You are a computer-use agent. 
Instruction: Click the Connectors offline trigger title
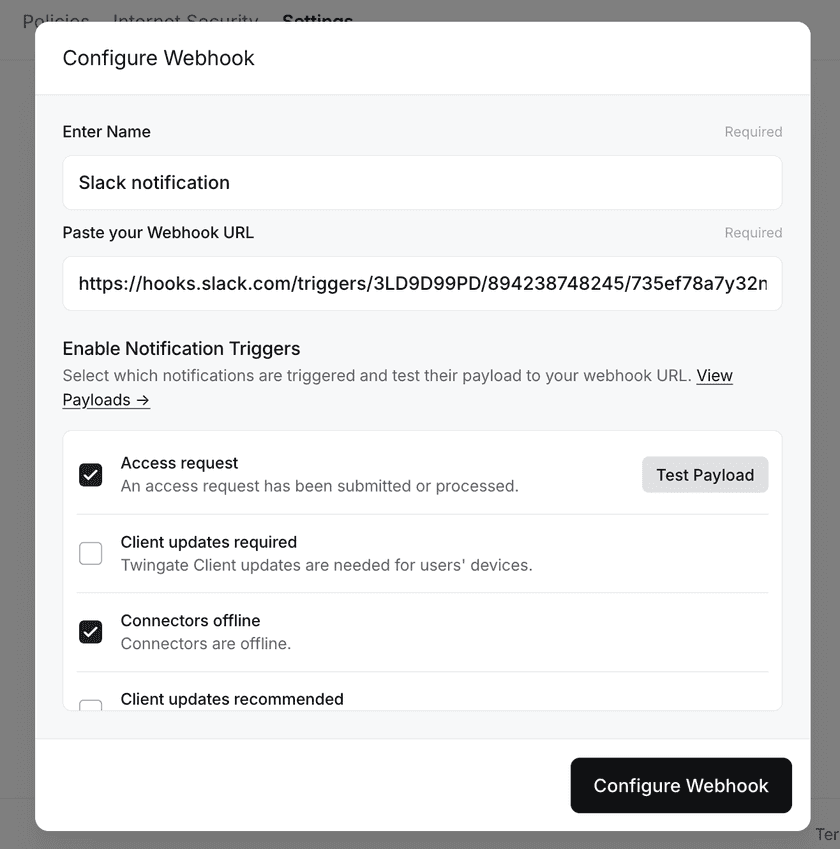[191, 621]
